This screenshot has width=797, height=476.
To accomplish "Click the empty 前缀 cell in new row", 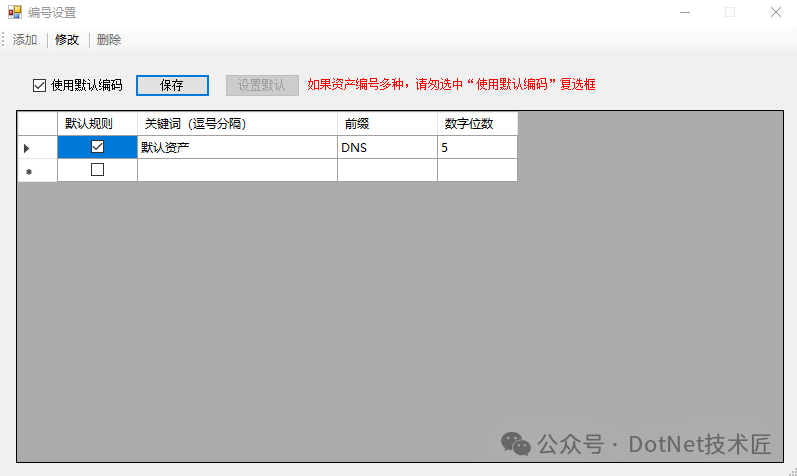I will pyautogui.click(x=387, y=170).
